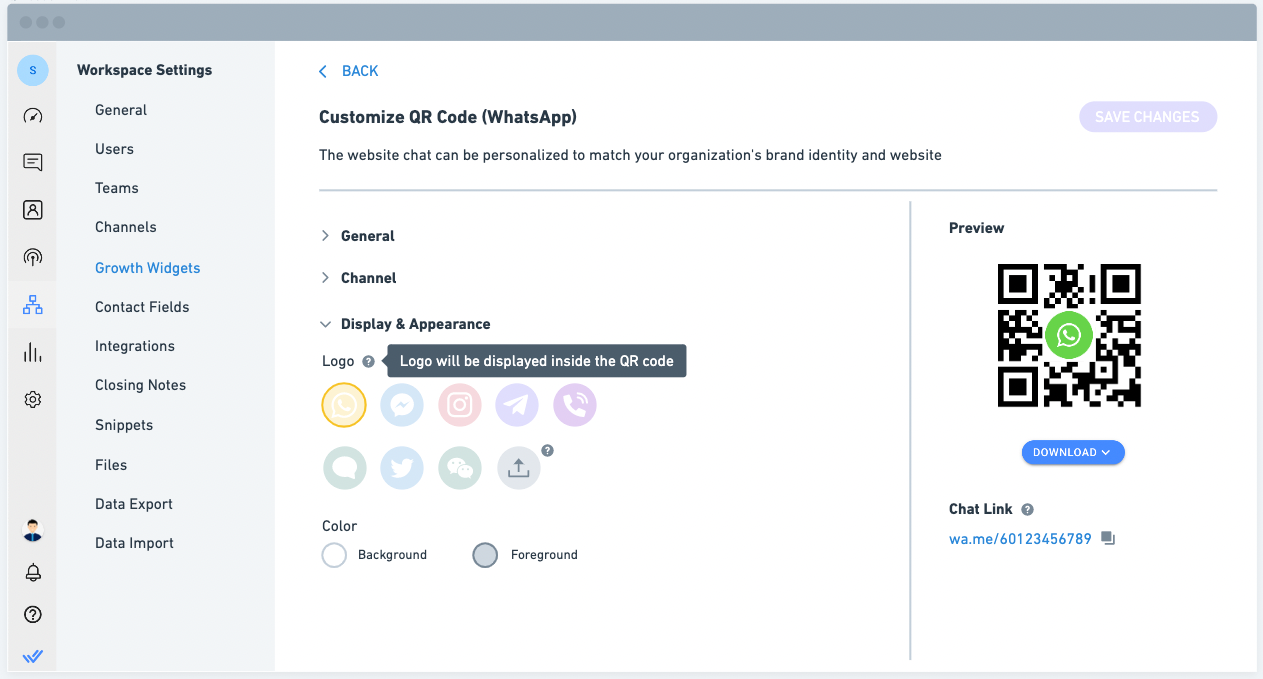Pick the Background color swatch

pos(334,555)
